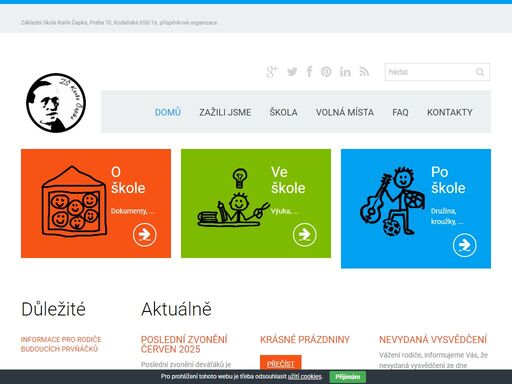This screenshot has height=384, width=512.
Task: Open the RSS feed icon
Action: coord(364,72)
